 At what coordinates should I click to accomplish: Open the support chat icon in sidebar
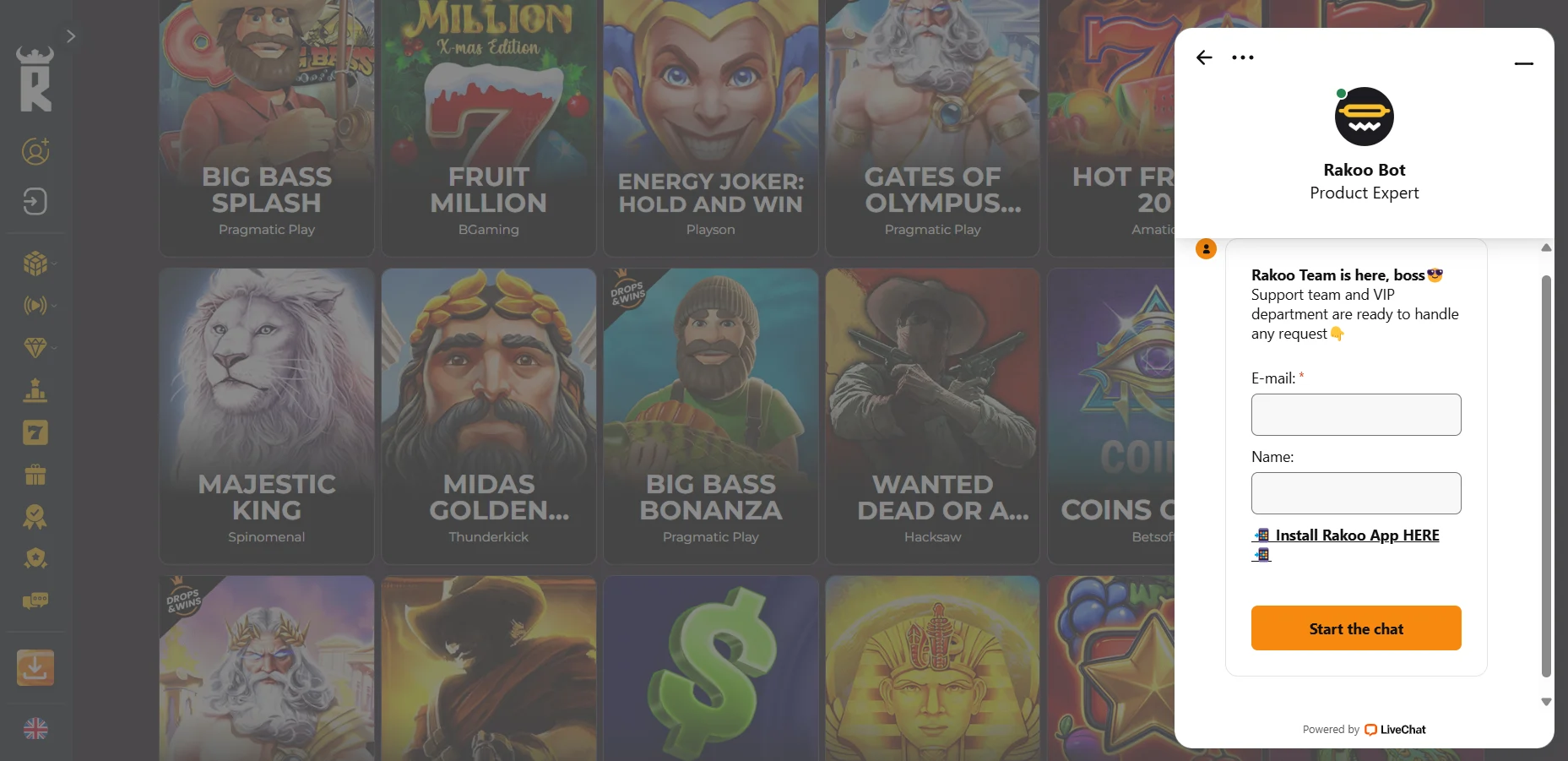click(35, 601)
